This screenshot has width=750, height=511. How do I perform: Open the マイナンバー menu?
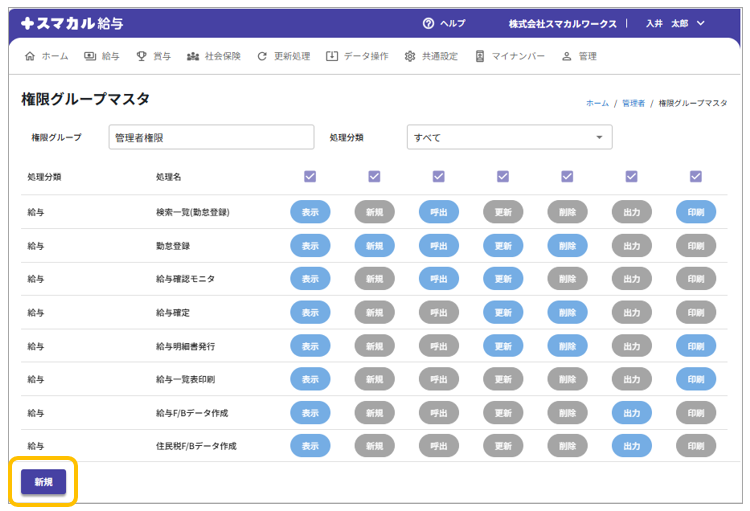point(510,56)
